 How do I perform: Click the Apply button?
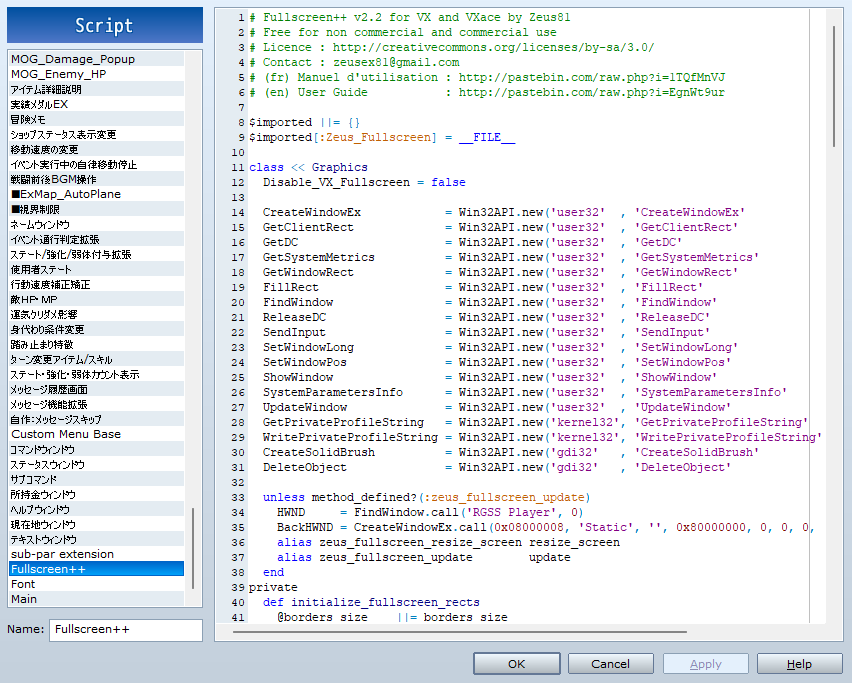(x=705, y=664)
